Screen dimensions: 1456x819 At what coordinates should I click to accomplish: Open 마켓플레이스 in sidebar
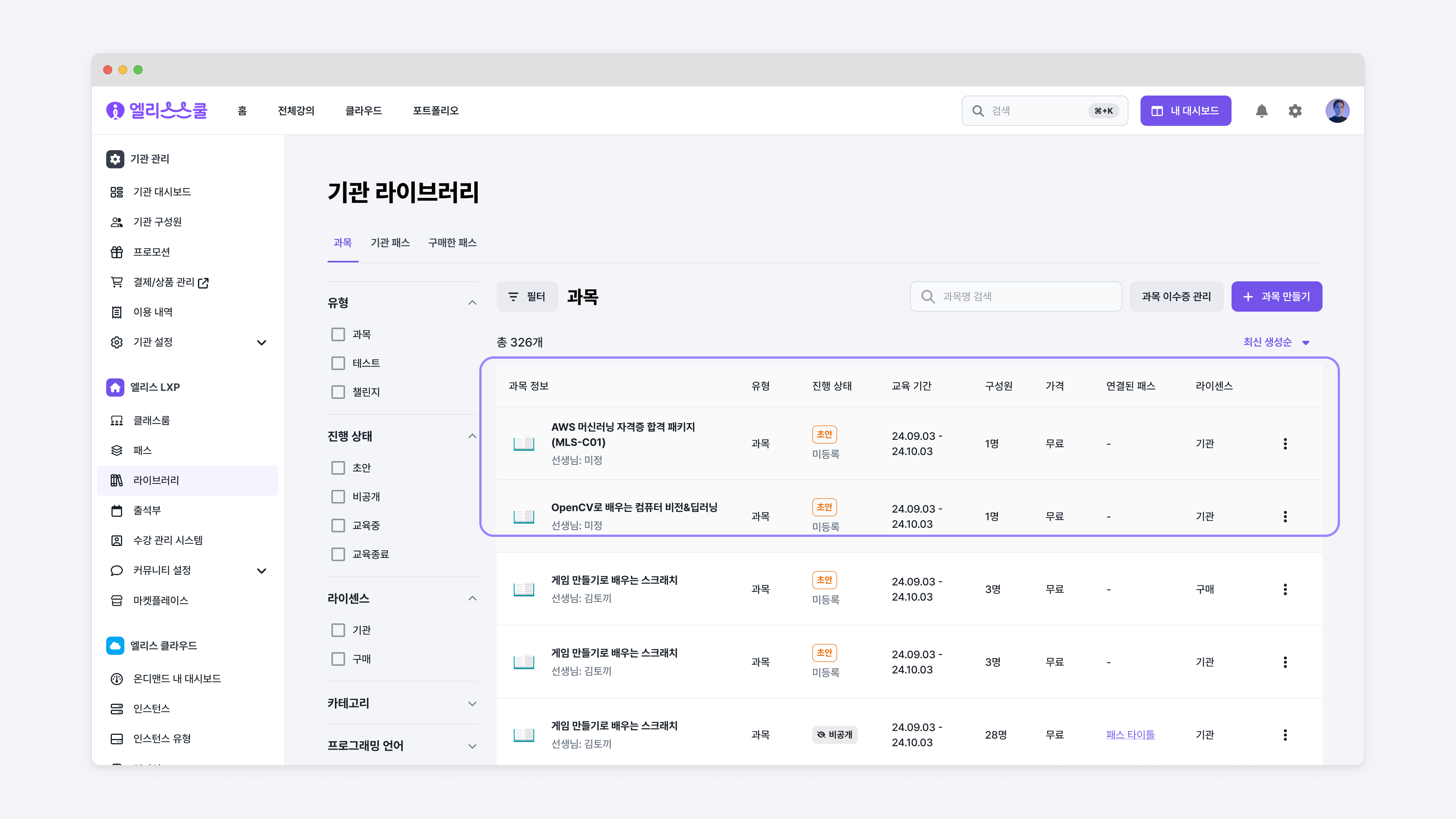tap(188, 600)
